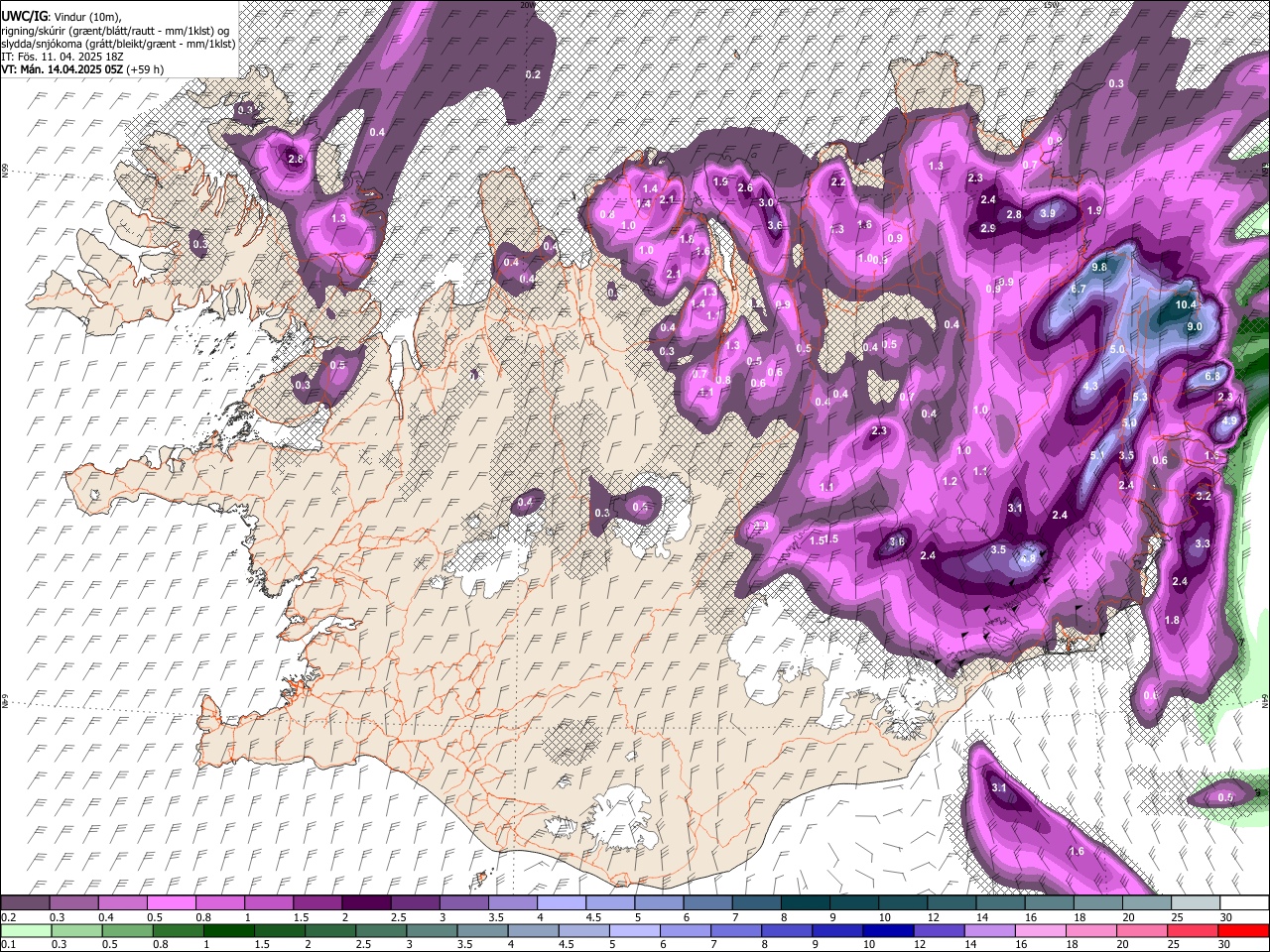The height and width of the screenshot is (952, 1270).
Task: Click the 4.3 map value
Action: (x=1090, y=386)
